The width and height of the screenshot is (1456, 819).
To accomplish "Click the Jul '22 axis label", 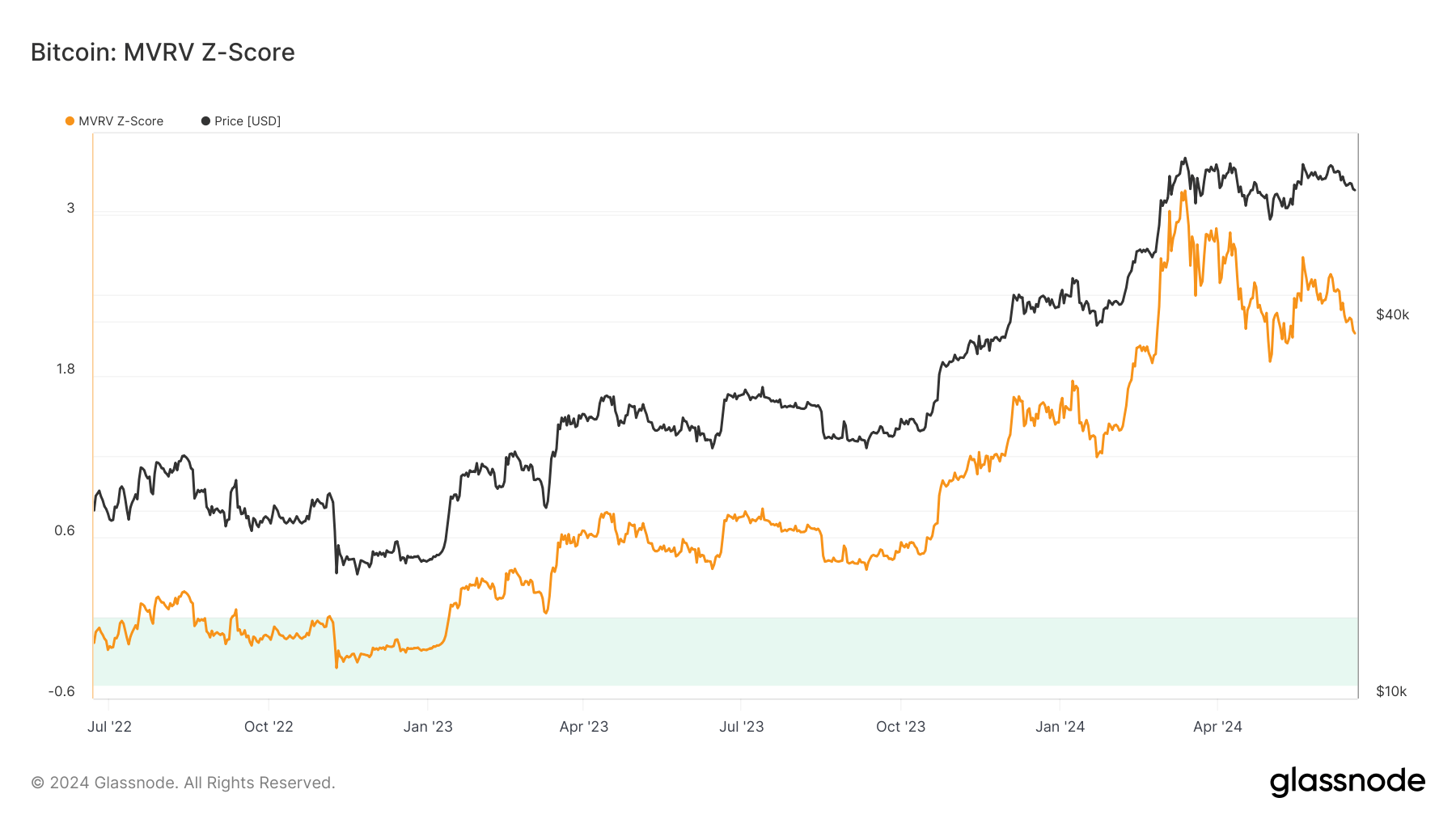I will (x=109, y=726).
